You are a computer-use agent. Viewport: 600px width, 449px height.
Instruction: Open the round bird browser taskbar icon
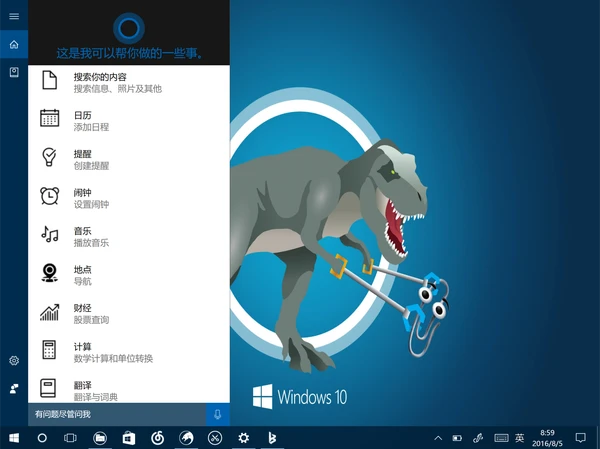tap(186, 438)
